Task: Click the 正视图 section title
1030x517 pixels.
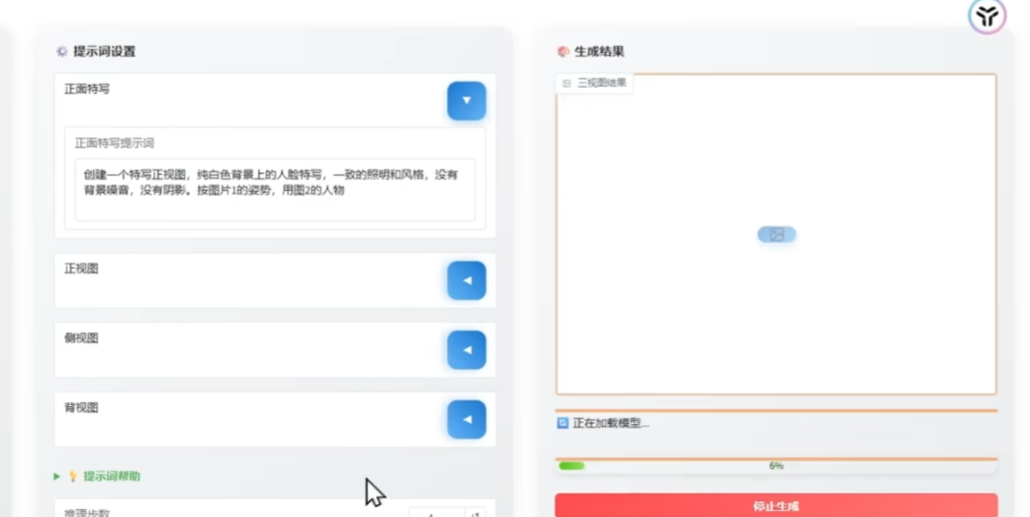Action: [81, 269]
